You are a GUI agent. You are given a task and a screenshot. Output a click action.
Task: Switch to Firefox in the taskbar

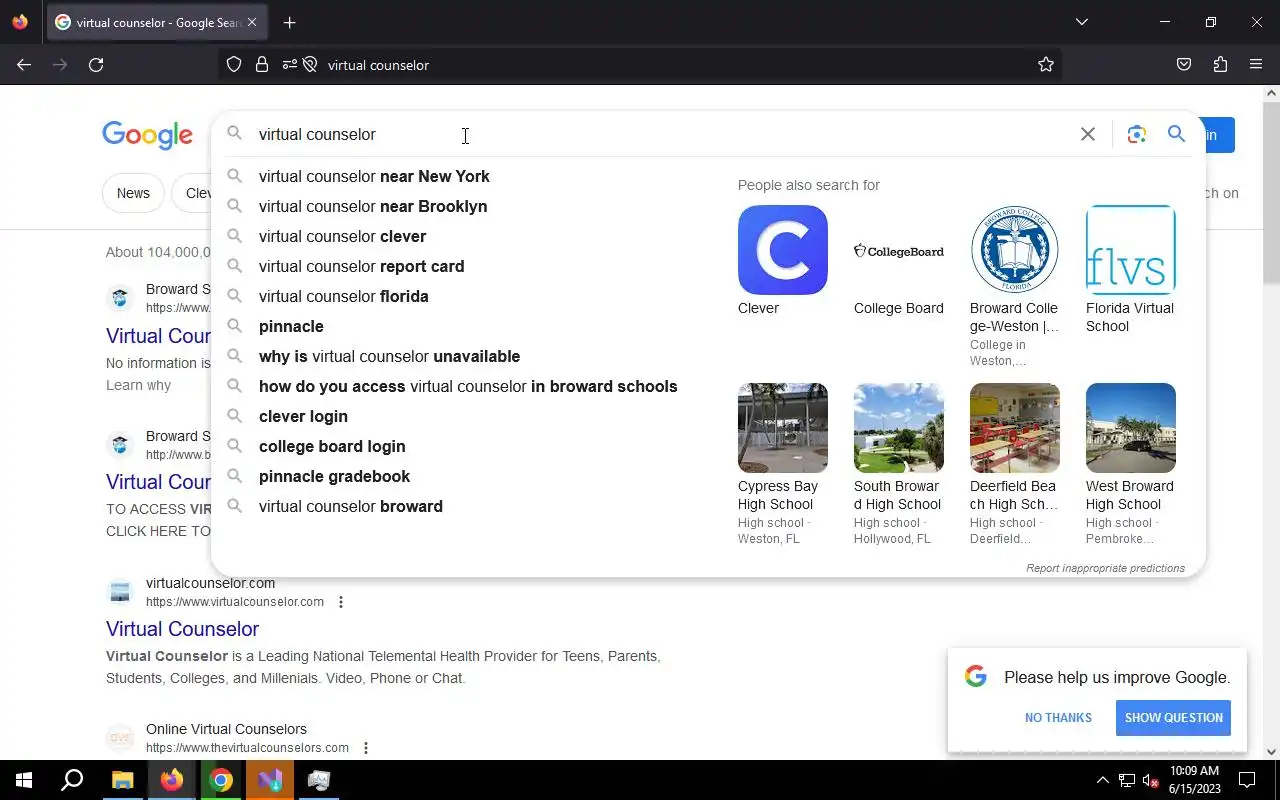(x=172, y=780)
